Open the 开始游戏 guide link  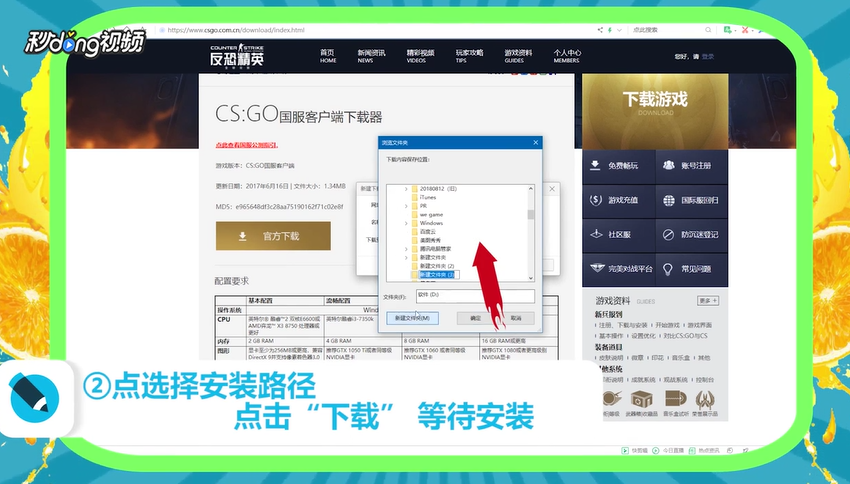(667, 325)
